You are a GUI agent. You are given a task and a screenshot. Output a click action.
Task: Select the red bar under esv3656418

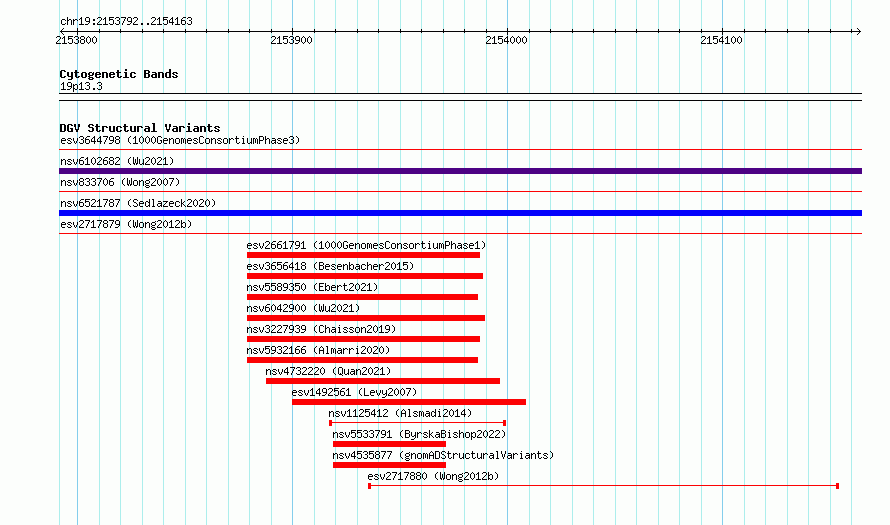coord(365,276)
